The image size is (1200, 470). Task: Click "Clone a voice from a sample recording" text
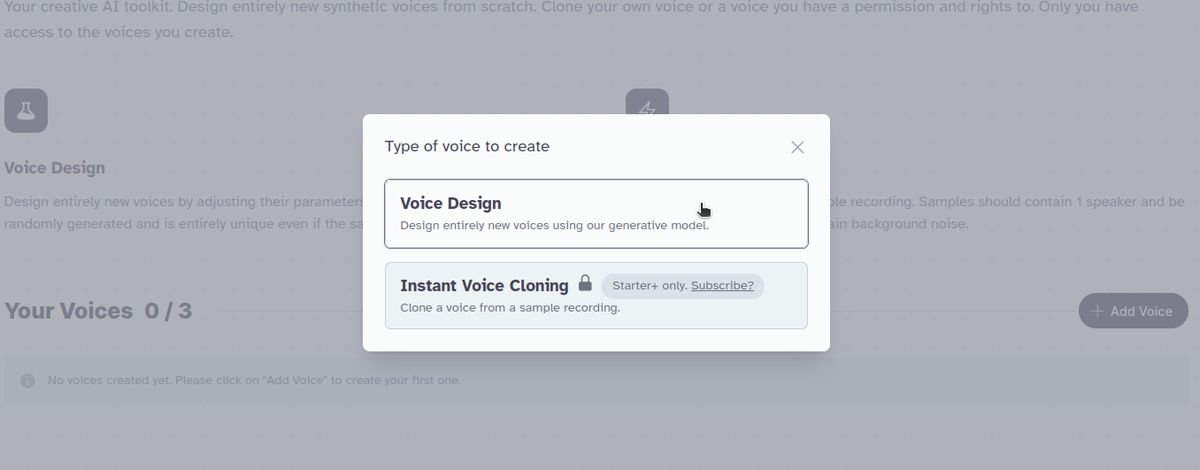[510, 308]
